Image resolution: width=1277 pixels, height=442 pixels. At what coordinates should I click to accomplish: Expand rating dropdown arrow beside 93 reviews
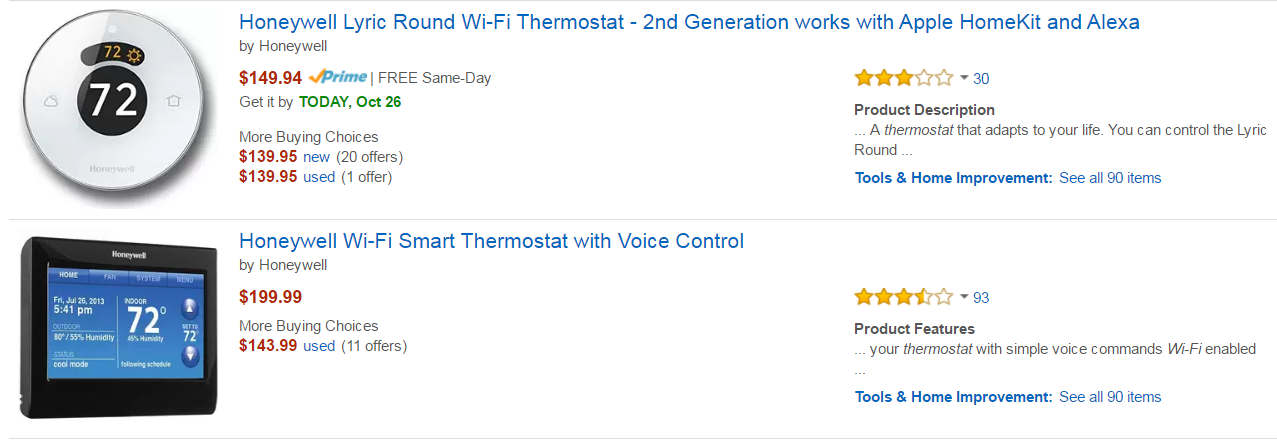point(964,297)
